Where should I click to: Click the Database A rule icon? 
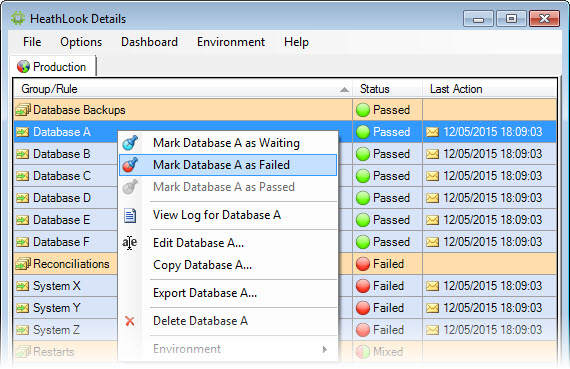click(23, 132)
